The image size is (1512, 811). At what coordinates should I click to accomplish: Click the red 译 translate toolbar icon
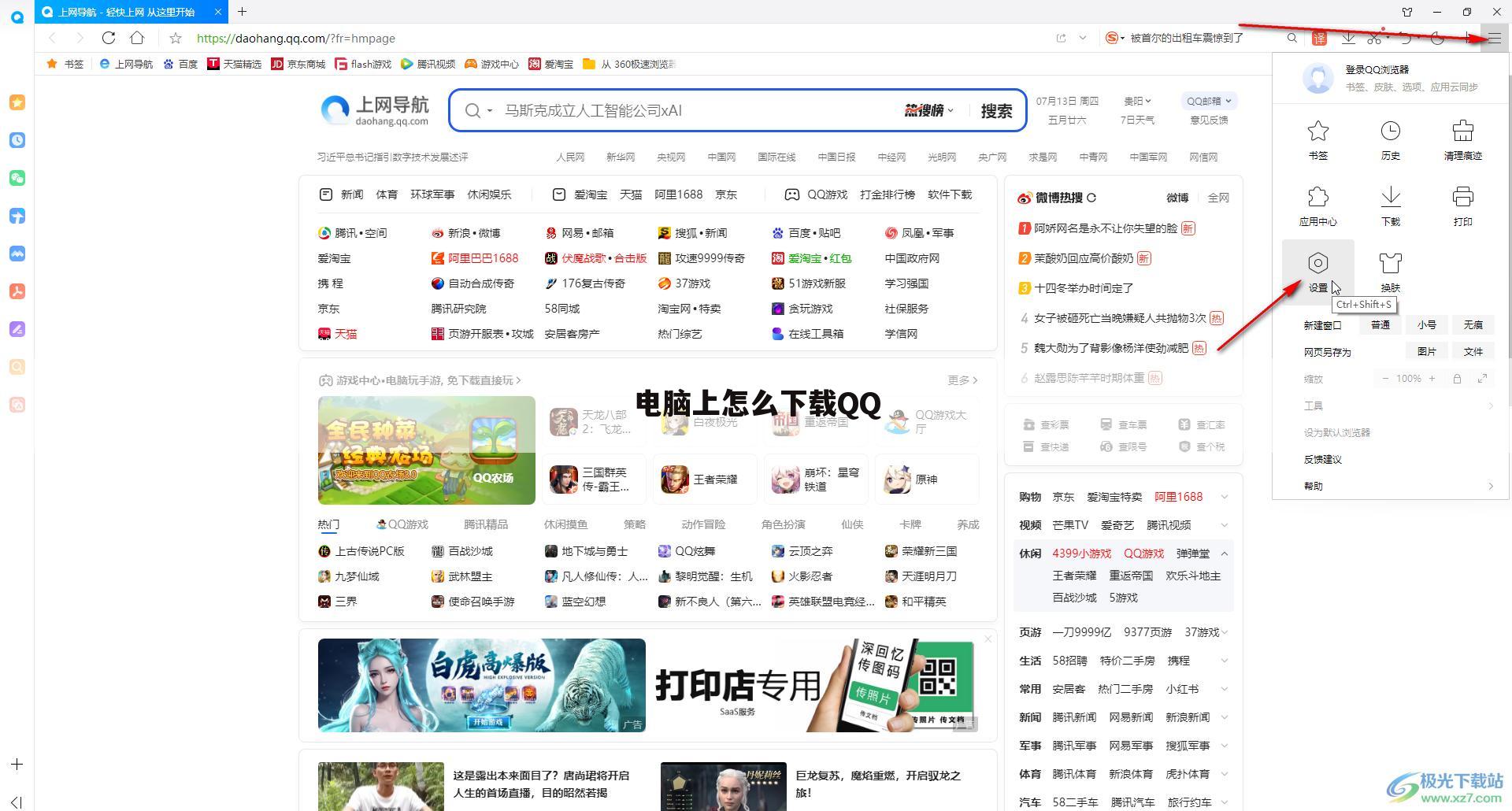pyautogui.click(x=1319, y=38)
